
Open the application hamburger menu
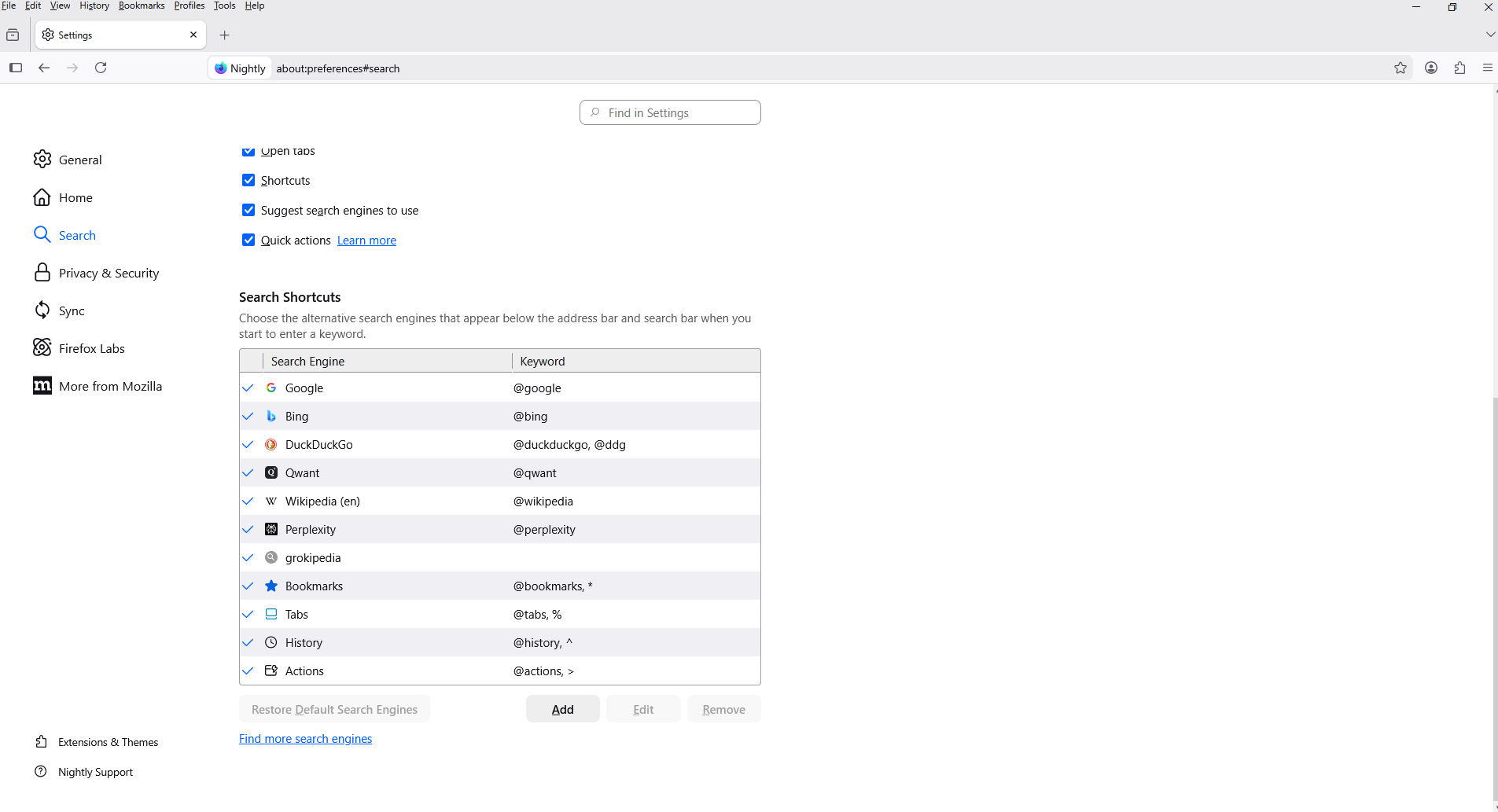[x=1487, y=68]
